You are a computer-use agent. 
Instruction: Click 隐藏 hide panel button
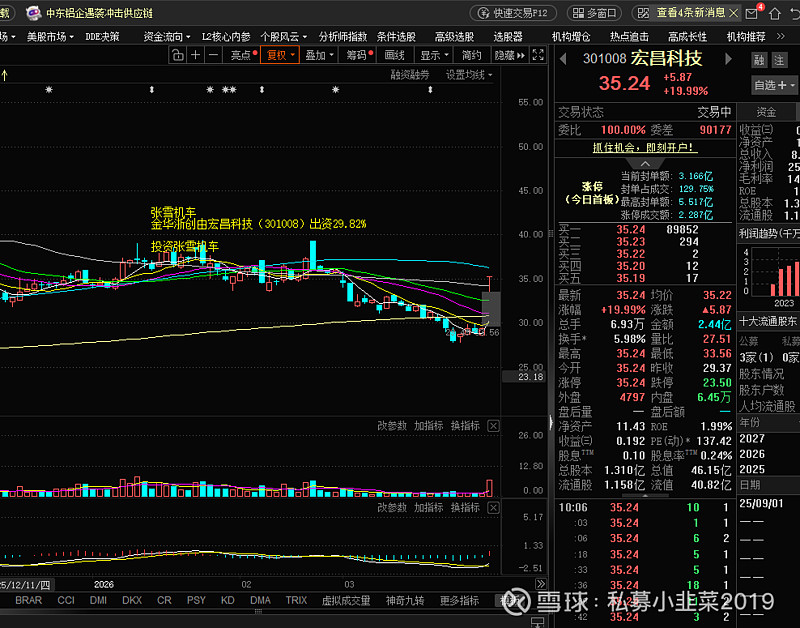(509, 55)
